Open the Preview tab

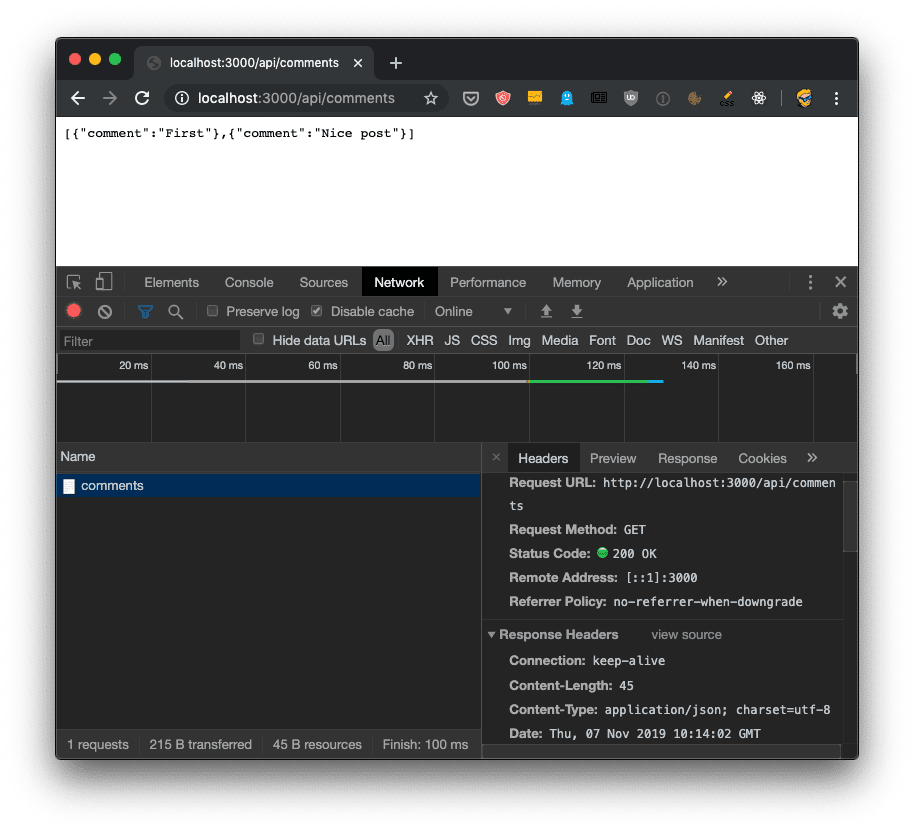(612, 457)
